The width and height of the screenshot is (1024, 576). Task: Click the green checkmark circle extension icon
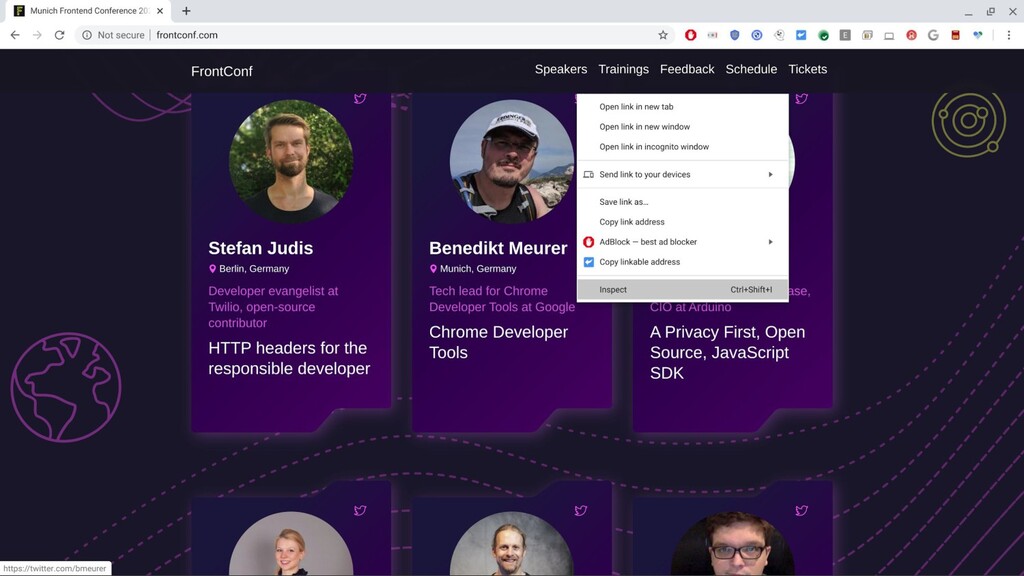[824, 35]
